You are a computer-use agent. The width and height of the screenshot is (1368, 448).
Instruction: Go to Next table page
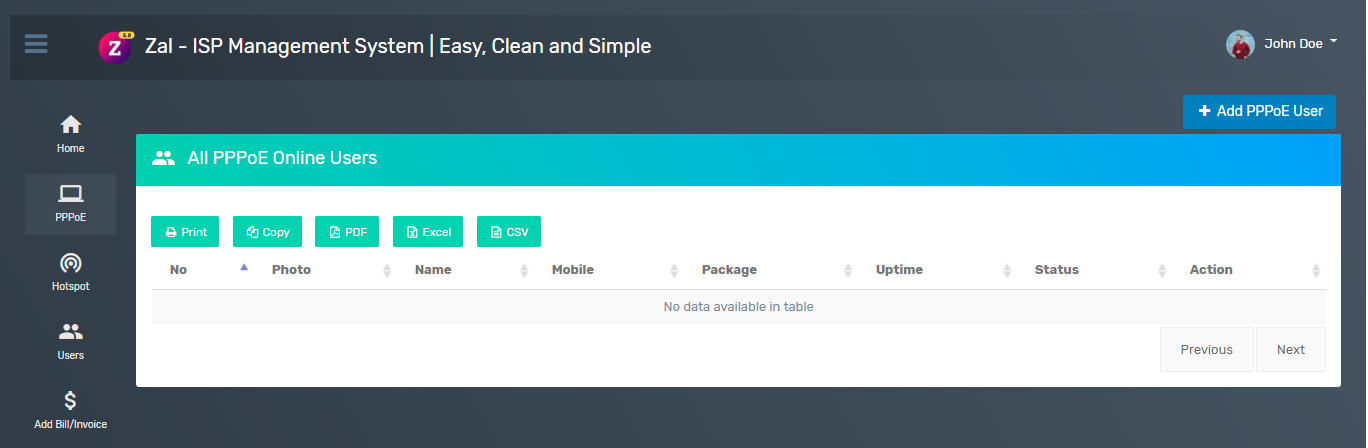pyautogui.click(x=1291, y=349)
